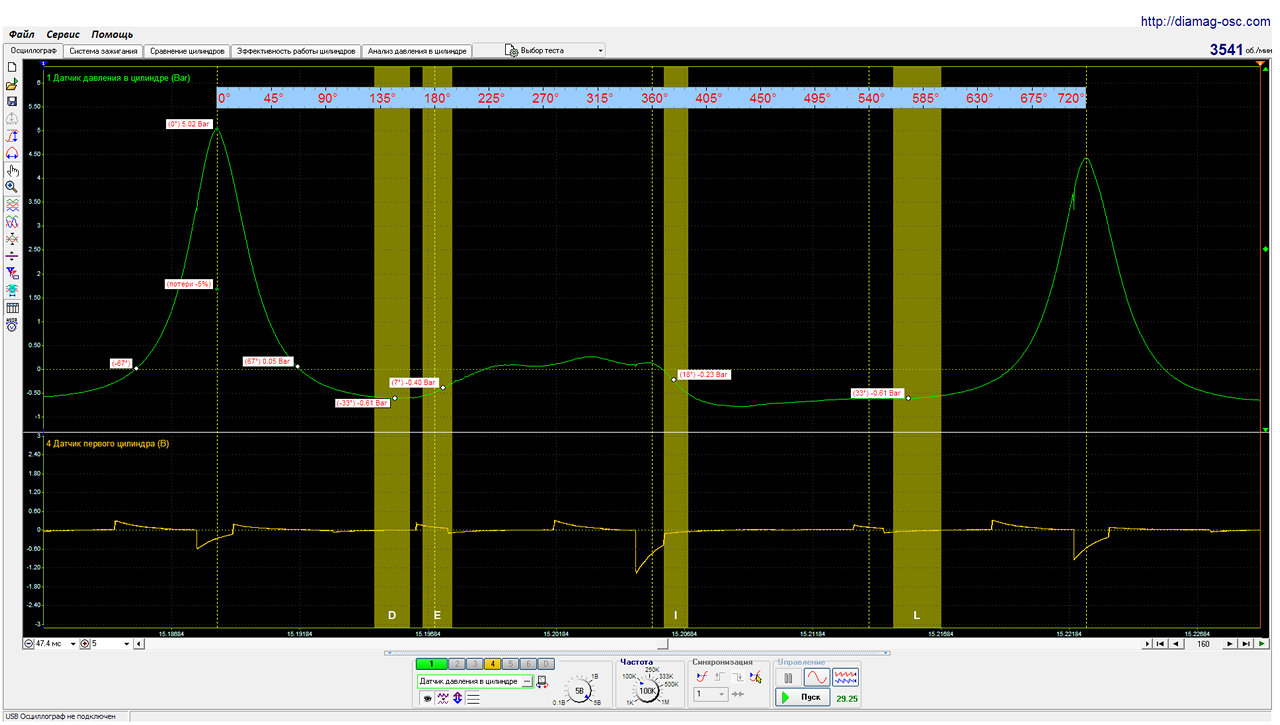Toggle the D channel button
This screenshot has width=1280, height=725.
pos(546,664)
